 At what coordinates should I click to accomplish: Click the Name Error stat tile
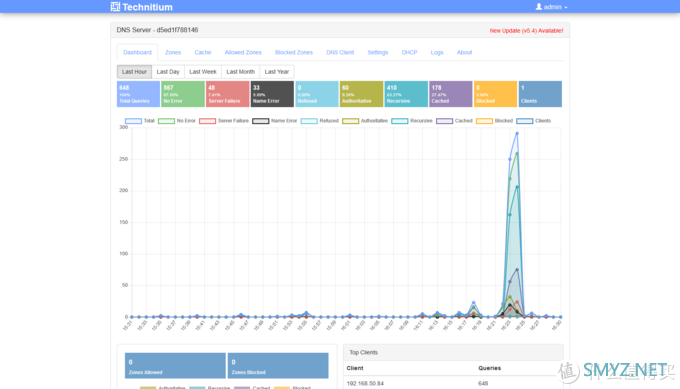[x=272, y=94]
